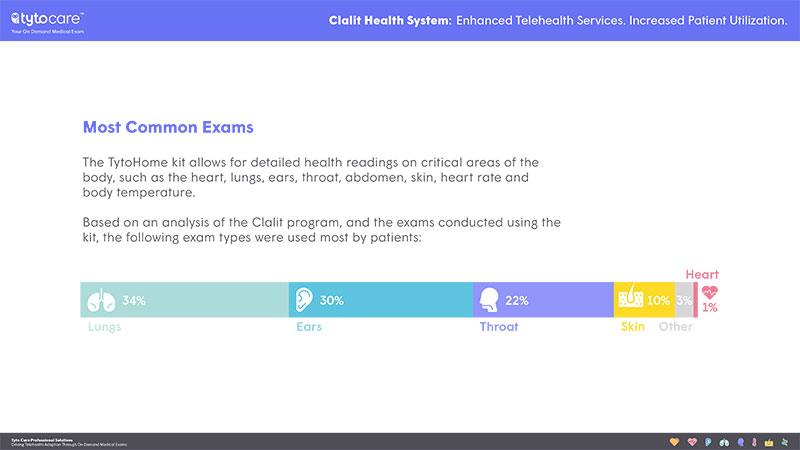Click the Heart label above the bar
The image size is (800, 450).
[702, 274]
